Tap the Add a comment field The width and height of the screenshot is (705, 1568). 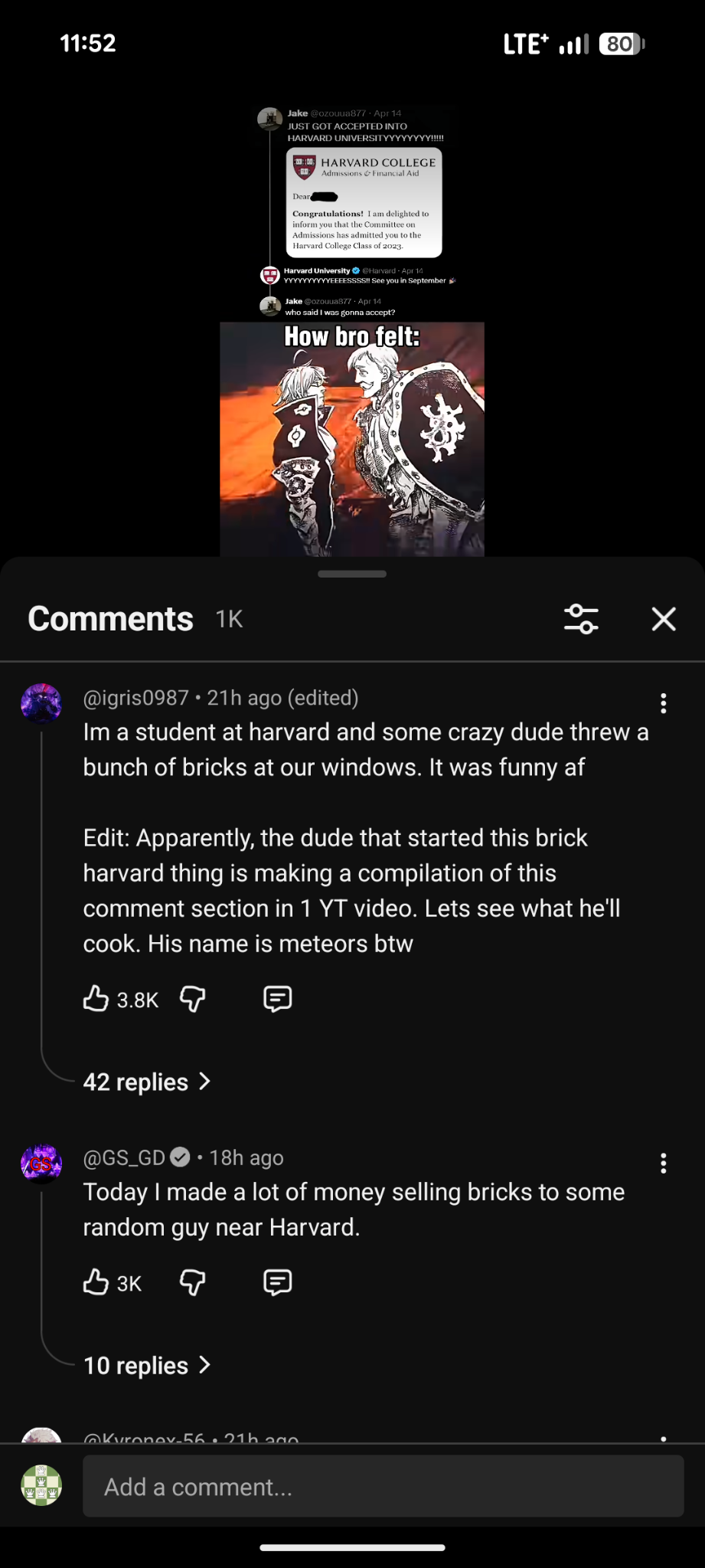(x=383, y=1486)
